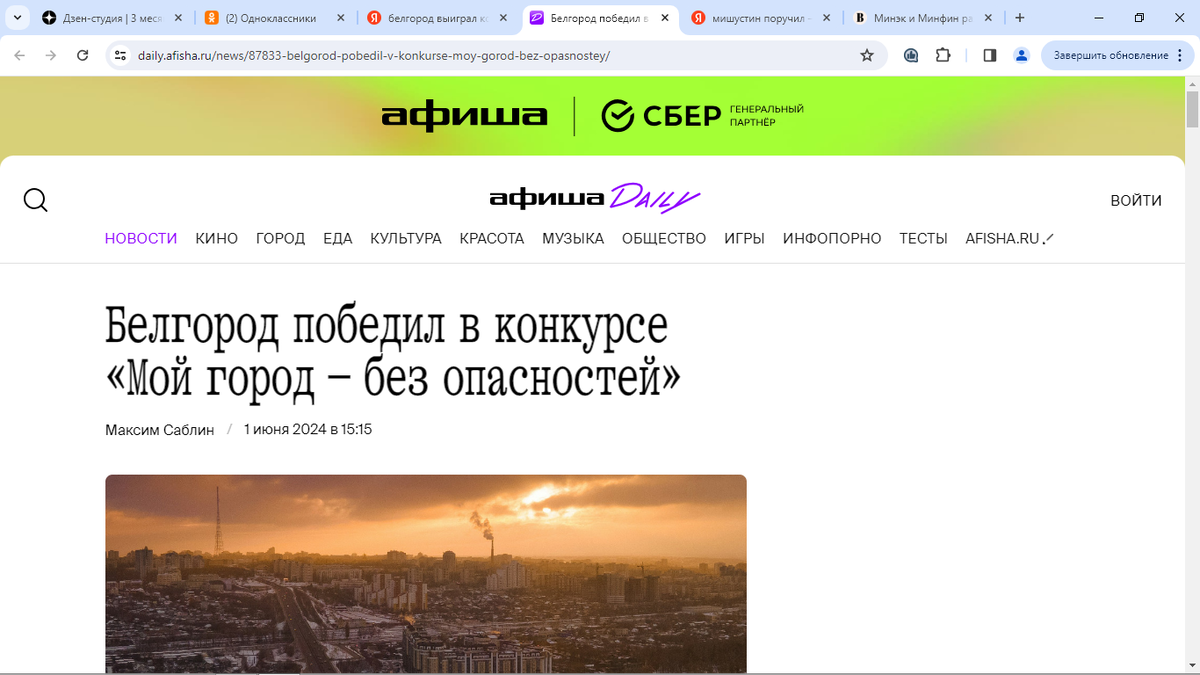Select КИНО in the navigation menu

coord(217,239)
